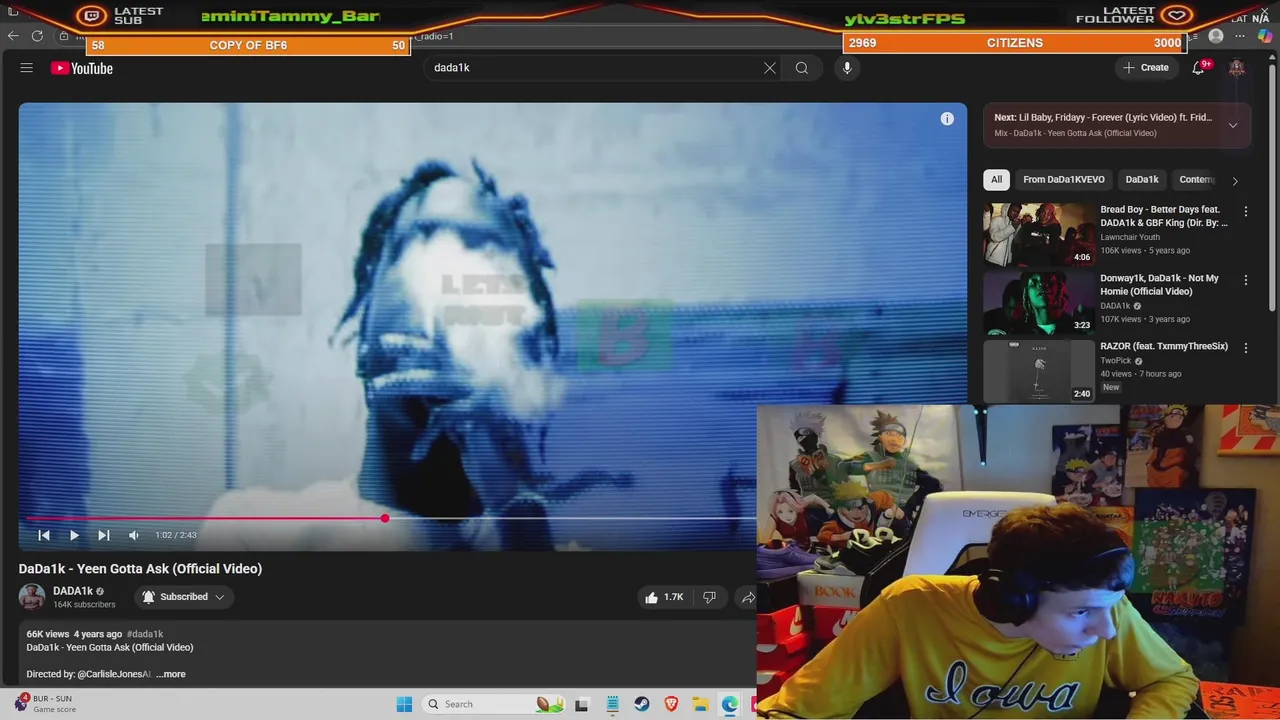Run search with the magnifier button
The image size is (1280, 720).
(x=802, y=68)
